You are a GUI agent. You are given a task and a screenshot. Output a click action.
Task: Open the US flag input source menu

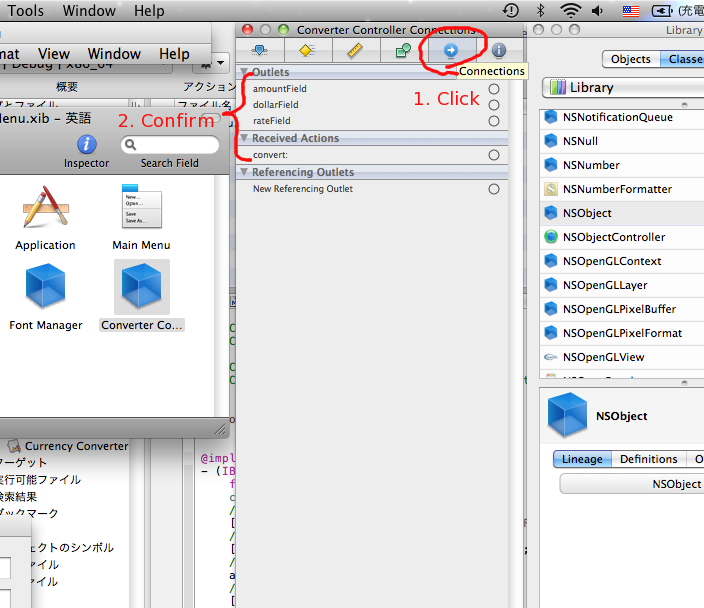click(x=631, y=11)
